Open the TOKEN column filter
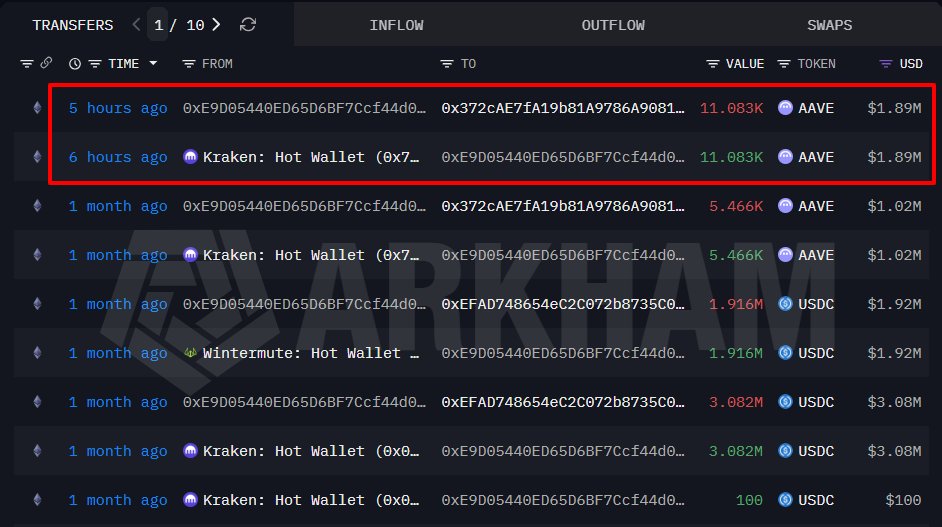This screenshot has height=527, width=942. 783,64
